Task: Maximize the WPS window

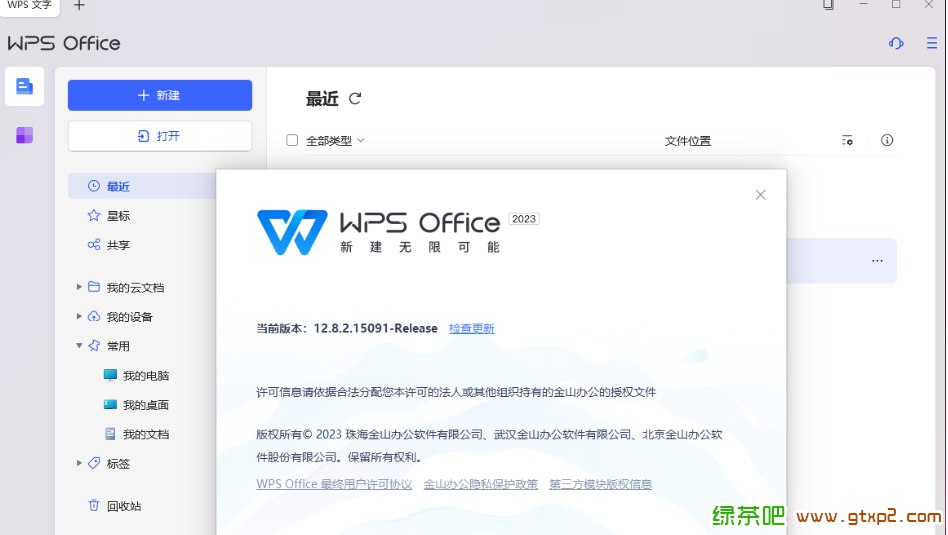Action: (896, 4)
